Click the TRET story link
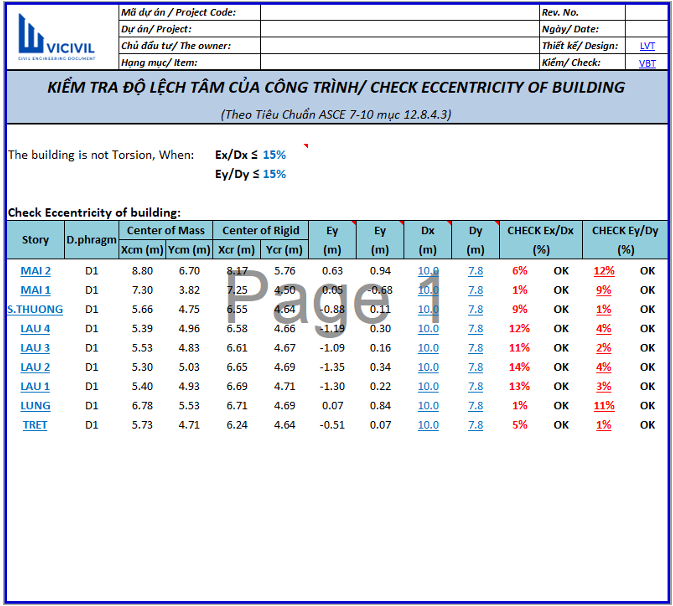The height and width of the screenshot is (606, 673). (x=35, y=425)
